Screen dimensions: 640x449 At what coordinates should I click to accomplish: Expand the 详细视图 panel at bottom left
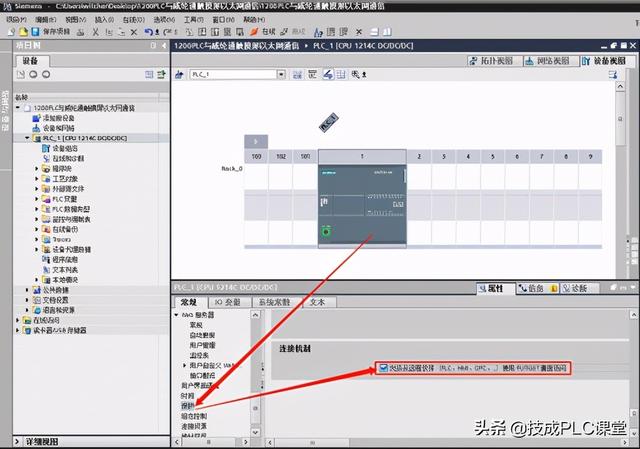click(17, 442)
